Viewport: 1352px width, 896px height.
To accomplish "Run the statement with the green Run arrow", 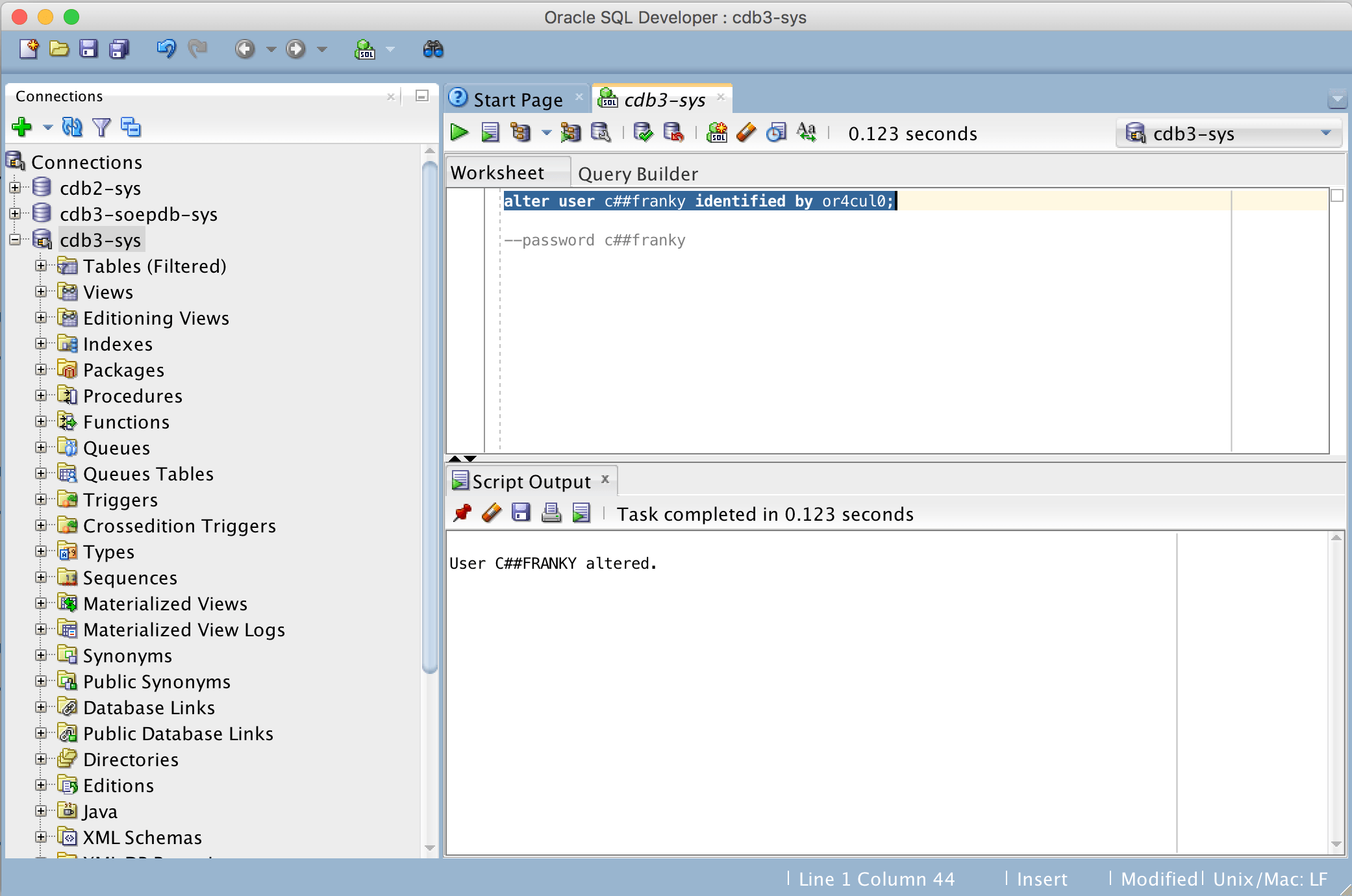I will 460,133.
